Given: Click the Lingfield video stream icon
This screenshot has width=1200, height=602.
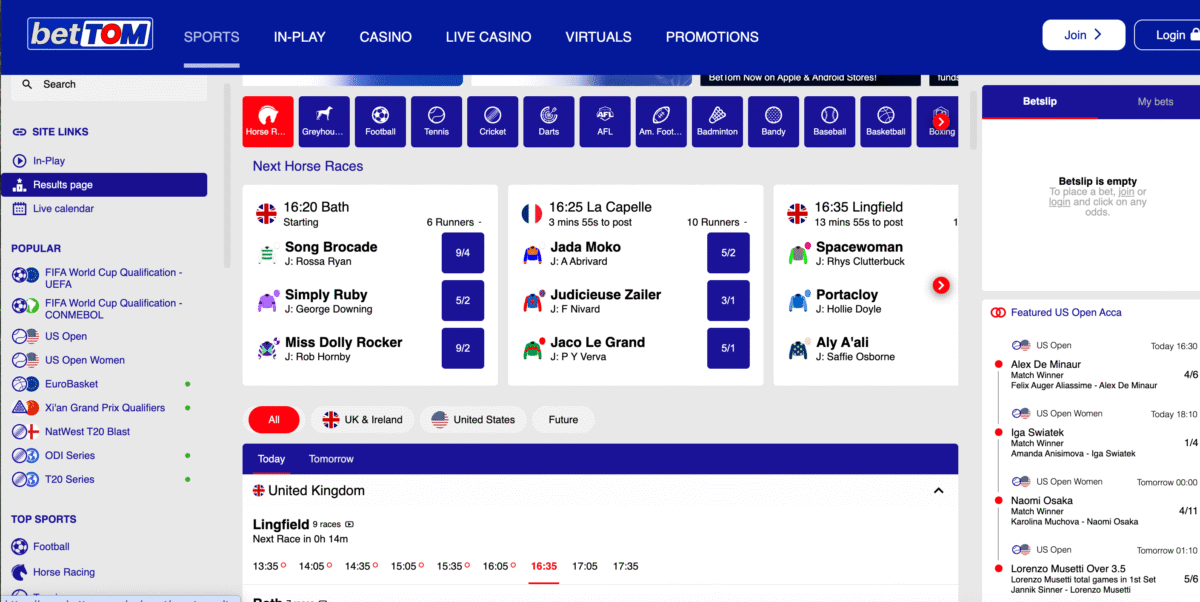Looking at the screenshot, I should point(350,524).
